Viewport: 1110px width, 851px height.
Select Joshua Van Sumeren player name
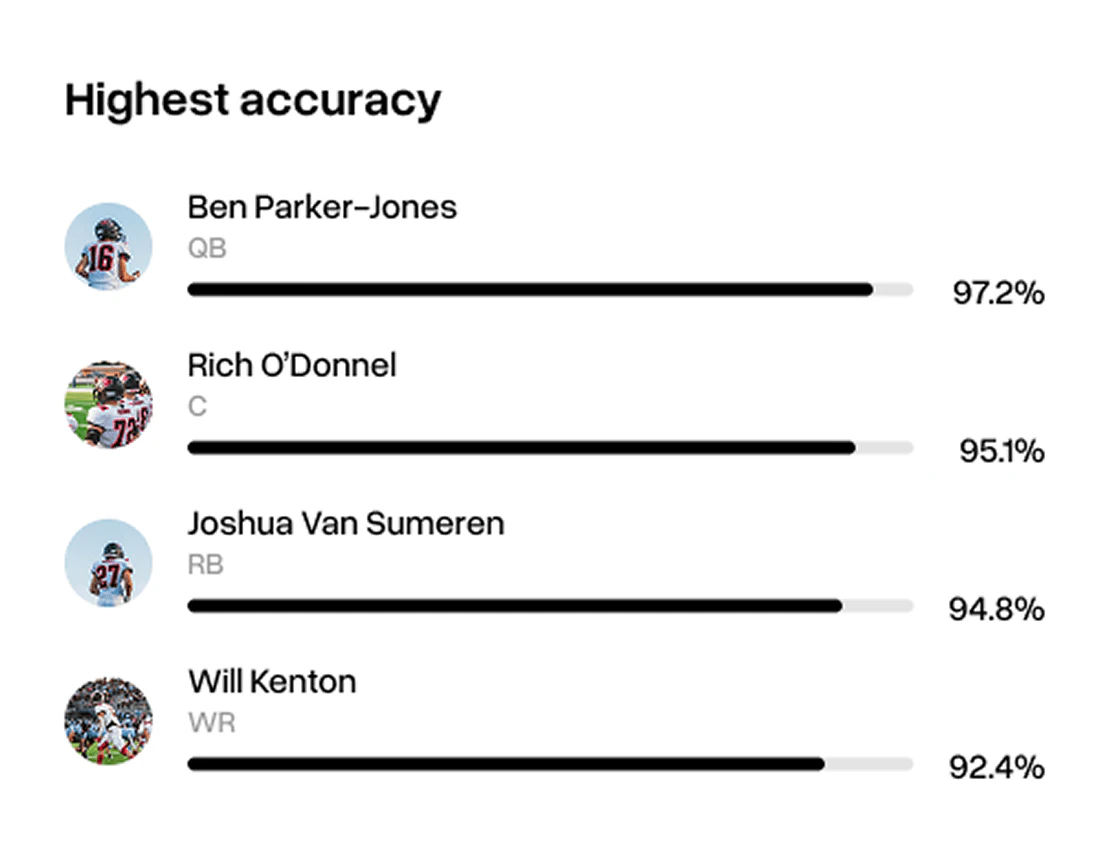coord(346,524)
